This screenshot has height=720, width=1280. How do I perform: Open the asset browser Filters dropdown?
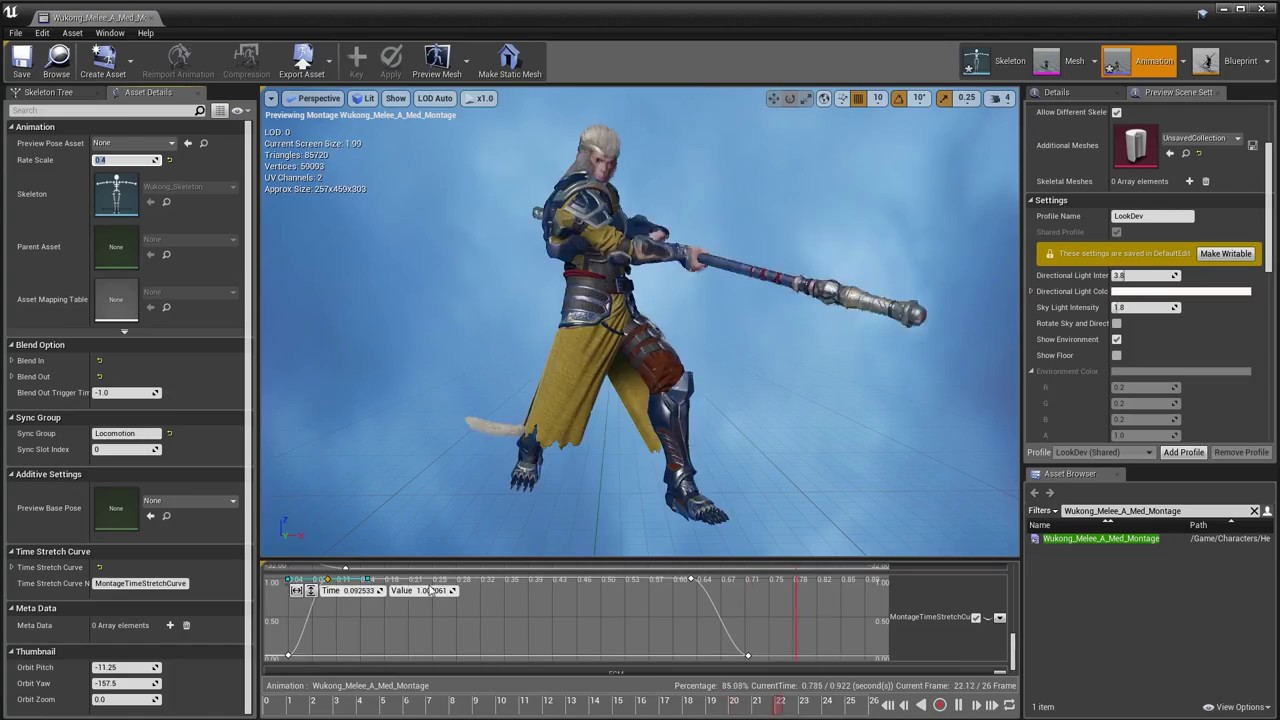[x=1043, y=511]
